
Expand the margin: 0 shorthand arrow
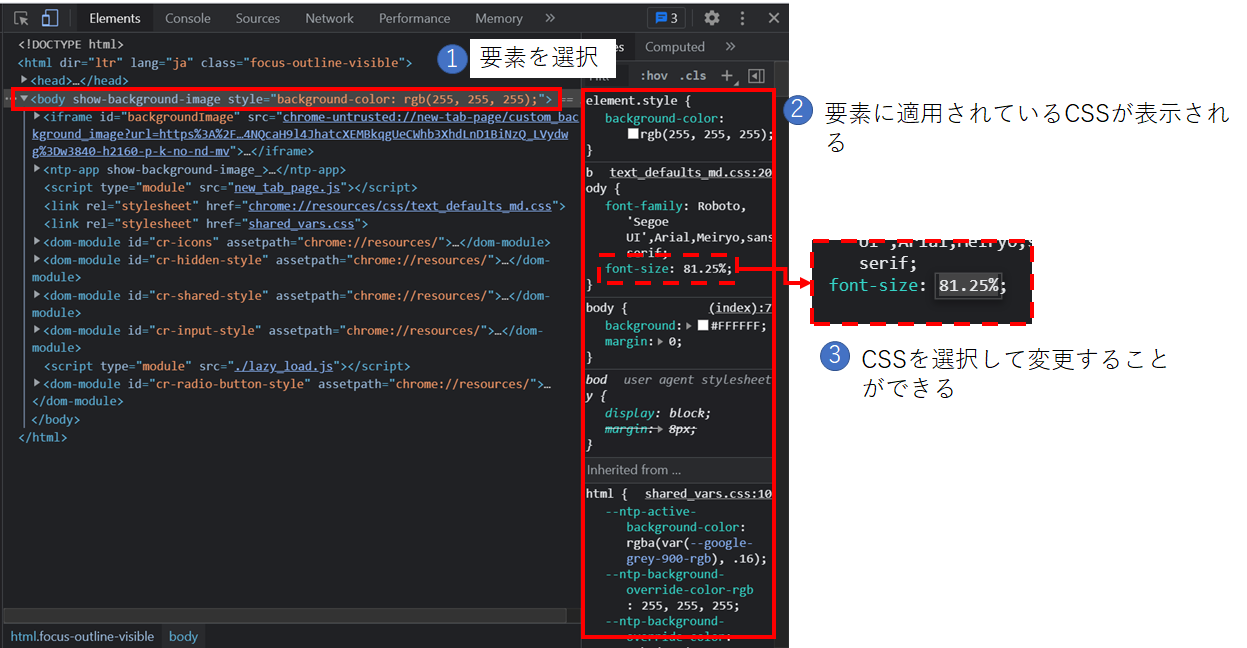point(660,341)
